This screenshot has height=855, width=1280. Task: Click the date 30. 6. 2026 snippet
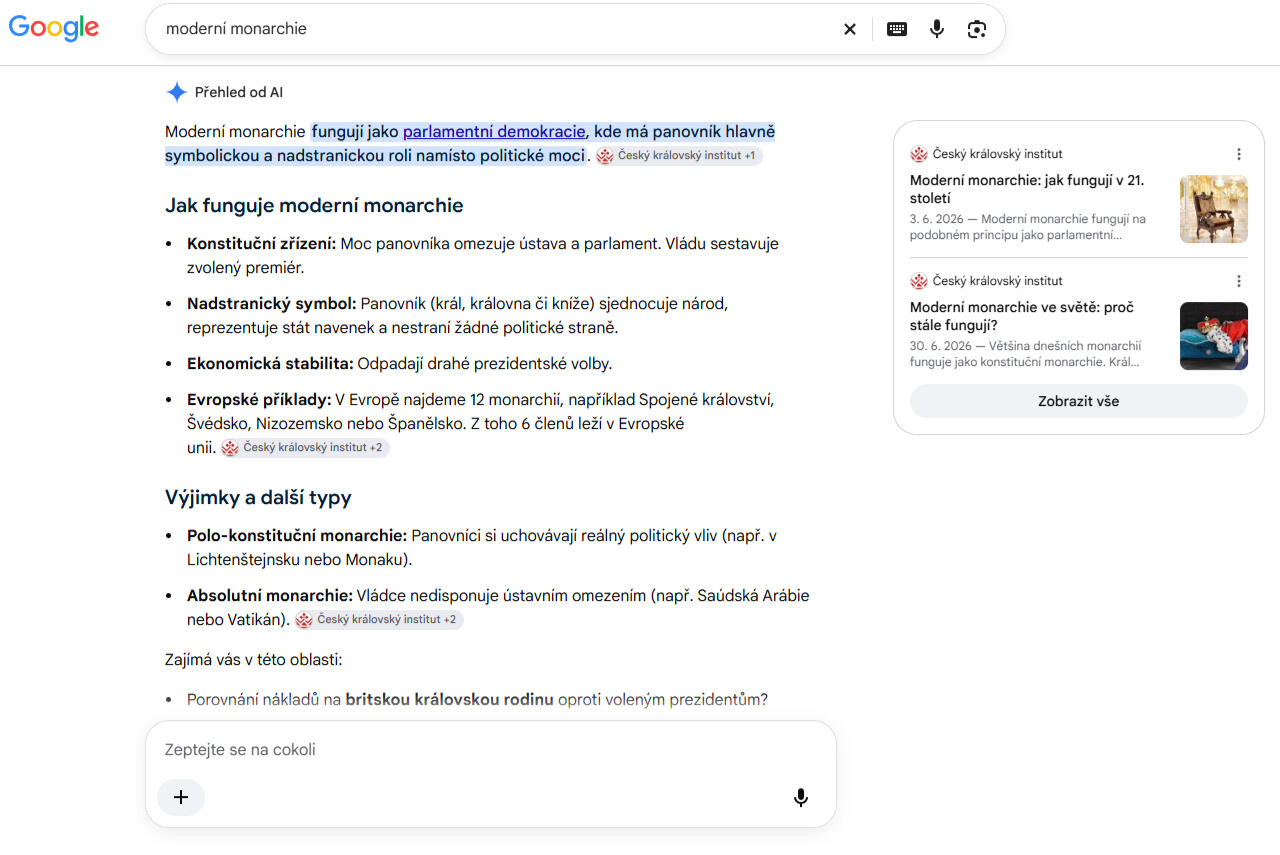pos(940,346)
